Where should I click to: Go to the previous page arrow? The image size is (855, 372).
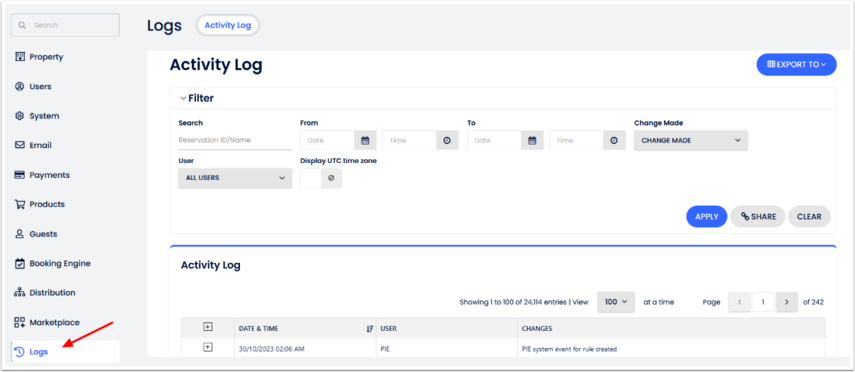coord(739,302)
